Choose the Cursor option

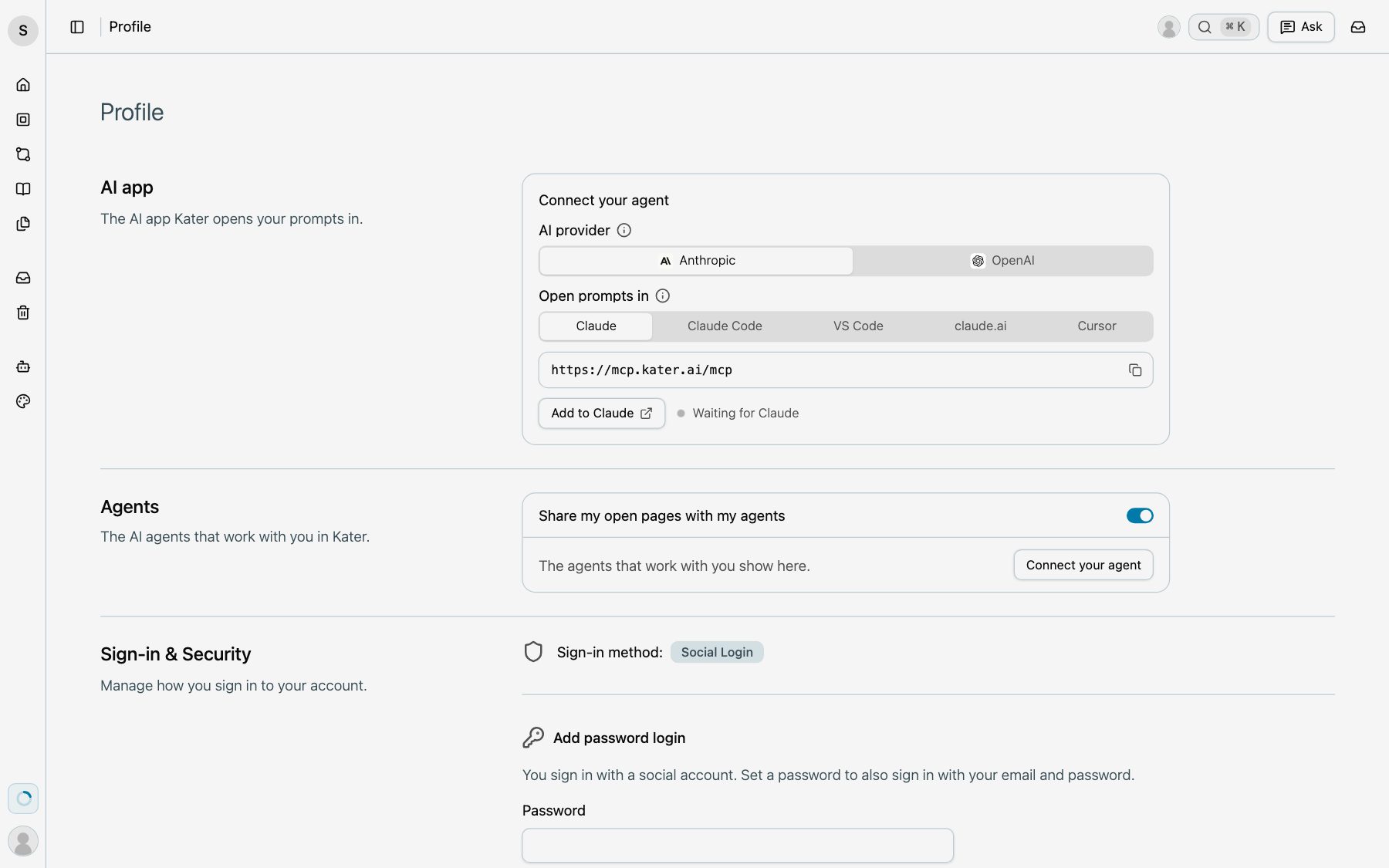click(1097, 326)
